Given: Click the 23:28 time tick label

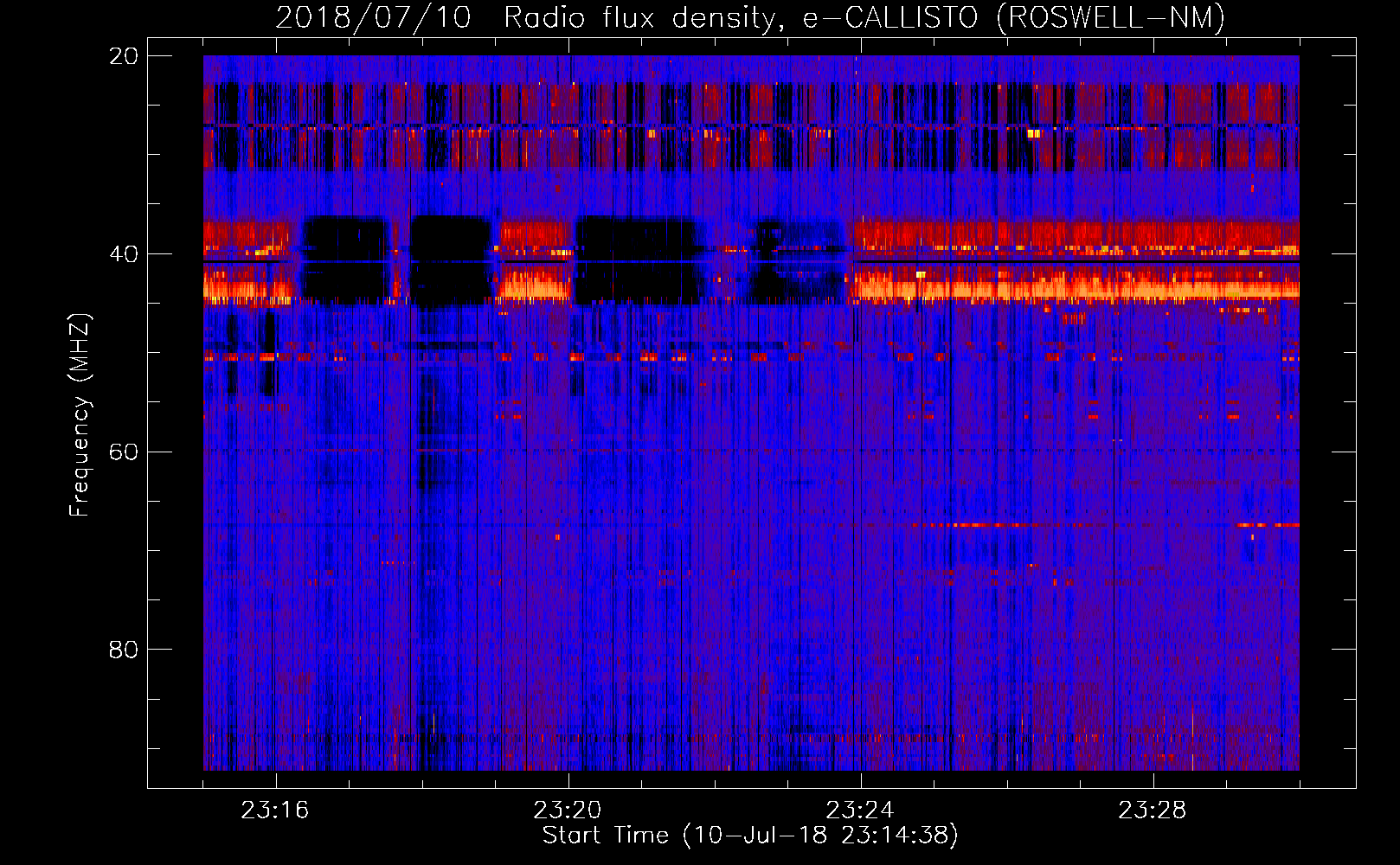Looking at the screenshot, I should pos(1153,811).
